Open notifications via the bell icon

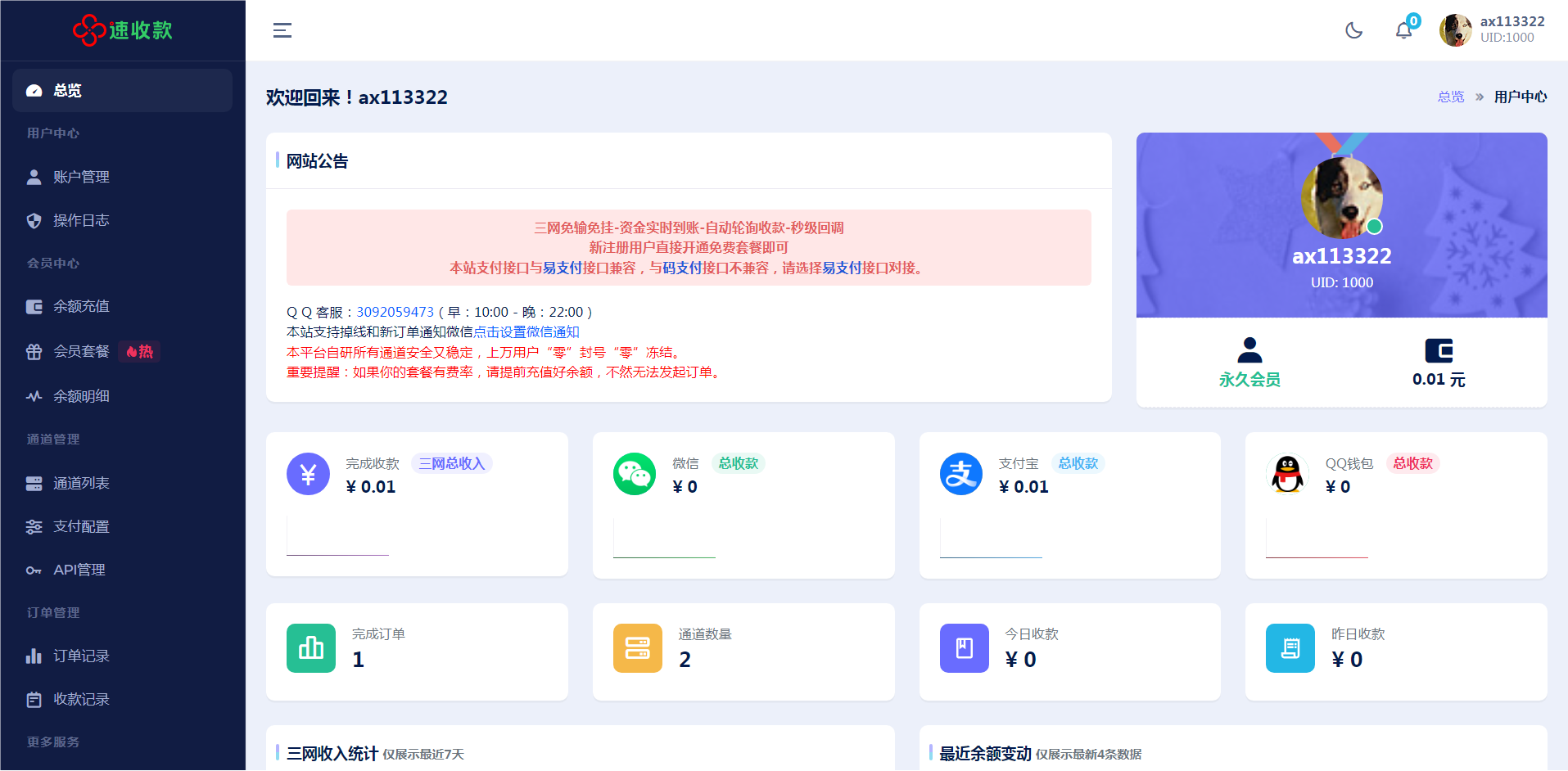click(1403, 30)
